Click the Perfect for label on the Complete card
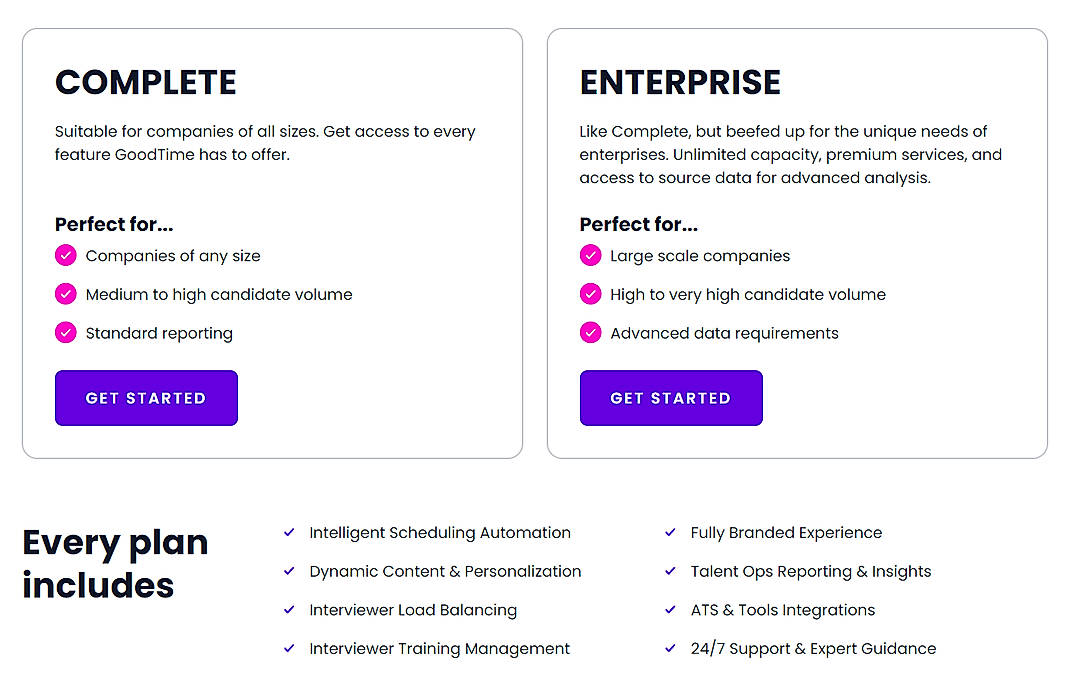 pyautogui.click(x=114, y=224)
